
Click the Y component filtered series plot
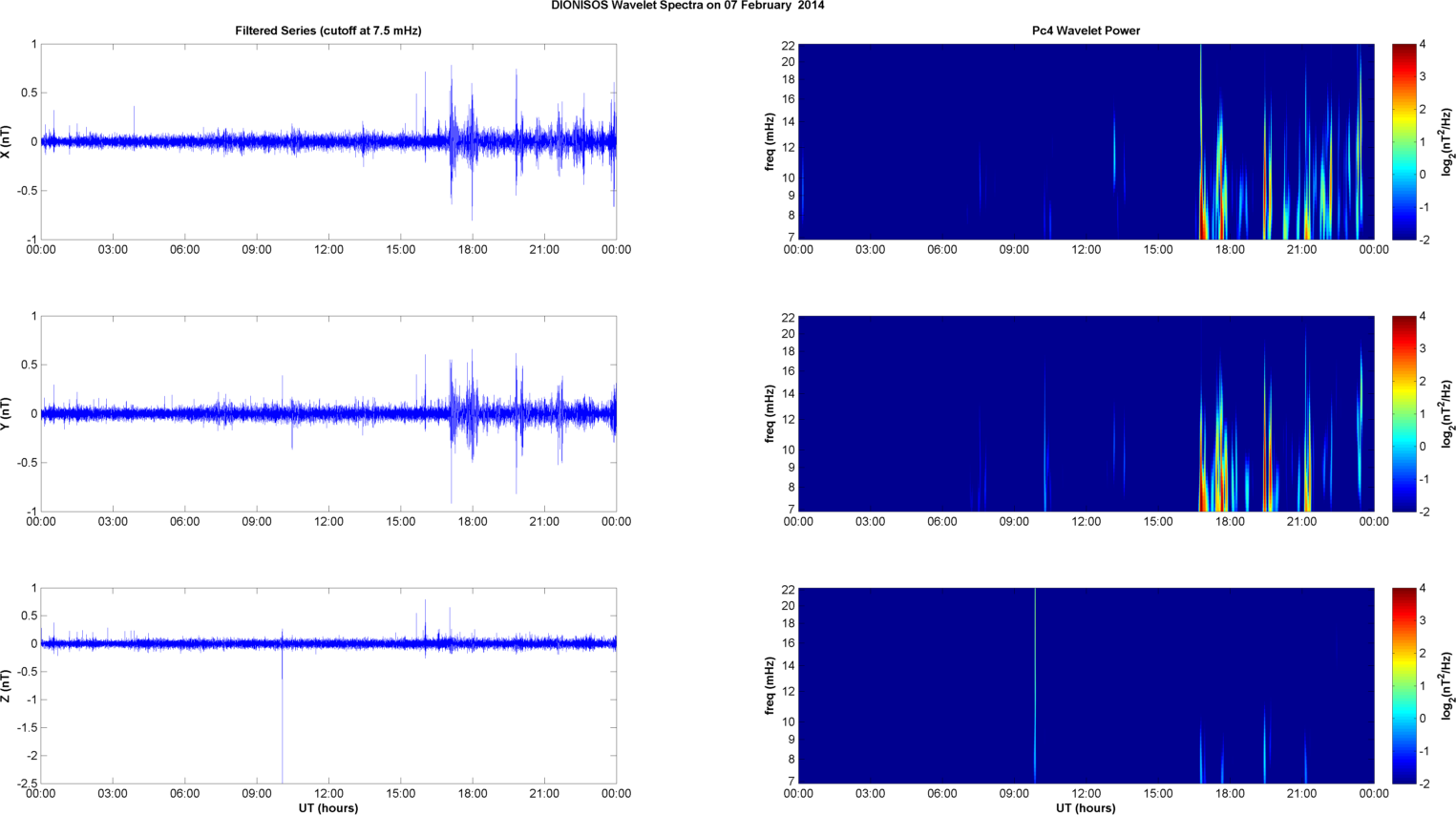click(x=328, y=413)
